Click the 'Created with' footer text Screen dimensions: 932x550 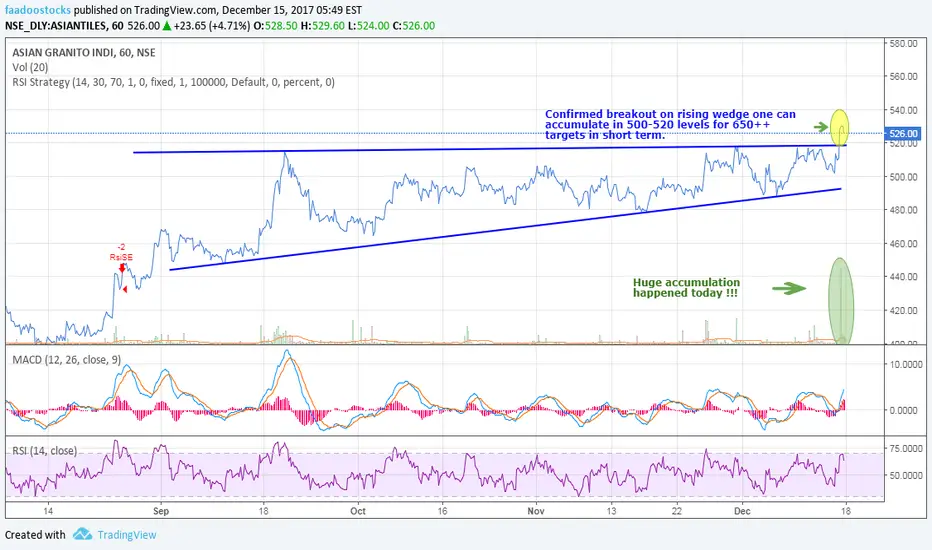pyautogui.click(x=35, y=535)
